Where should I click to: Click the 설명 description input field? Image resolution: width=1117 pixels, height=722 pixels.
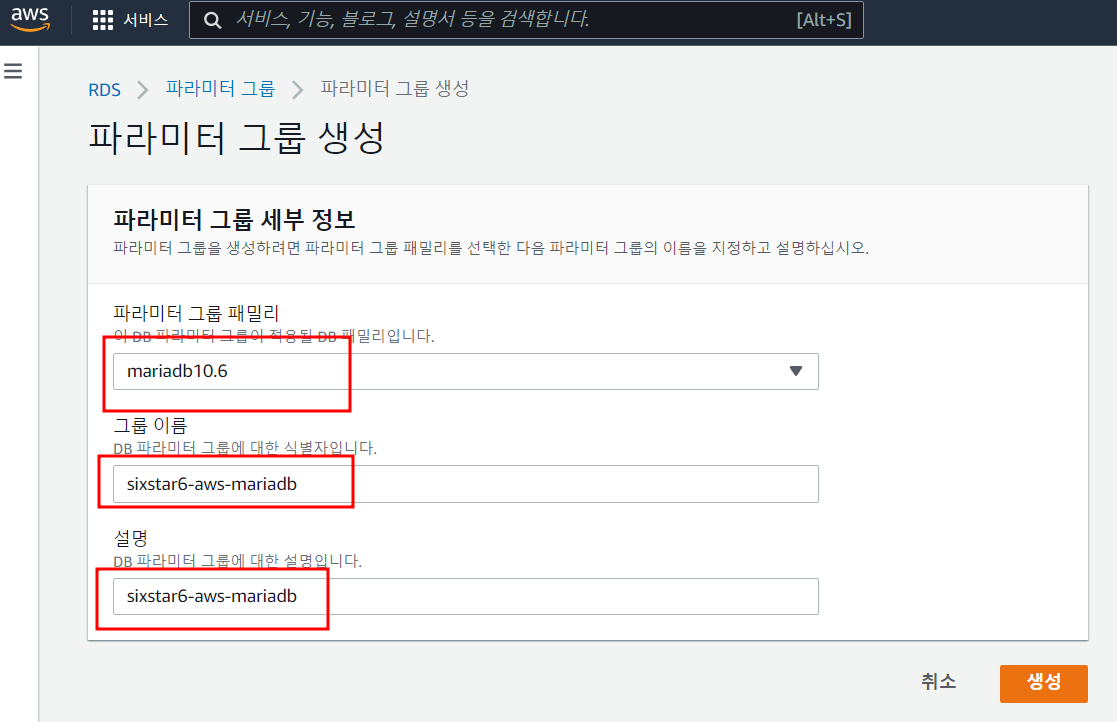(x=465, y=596)
